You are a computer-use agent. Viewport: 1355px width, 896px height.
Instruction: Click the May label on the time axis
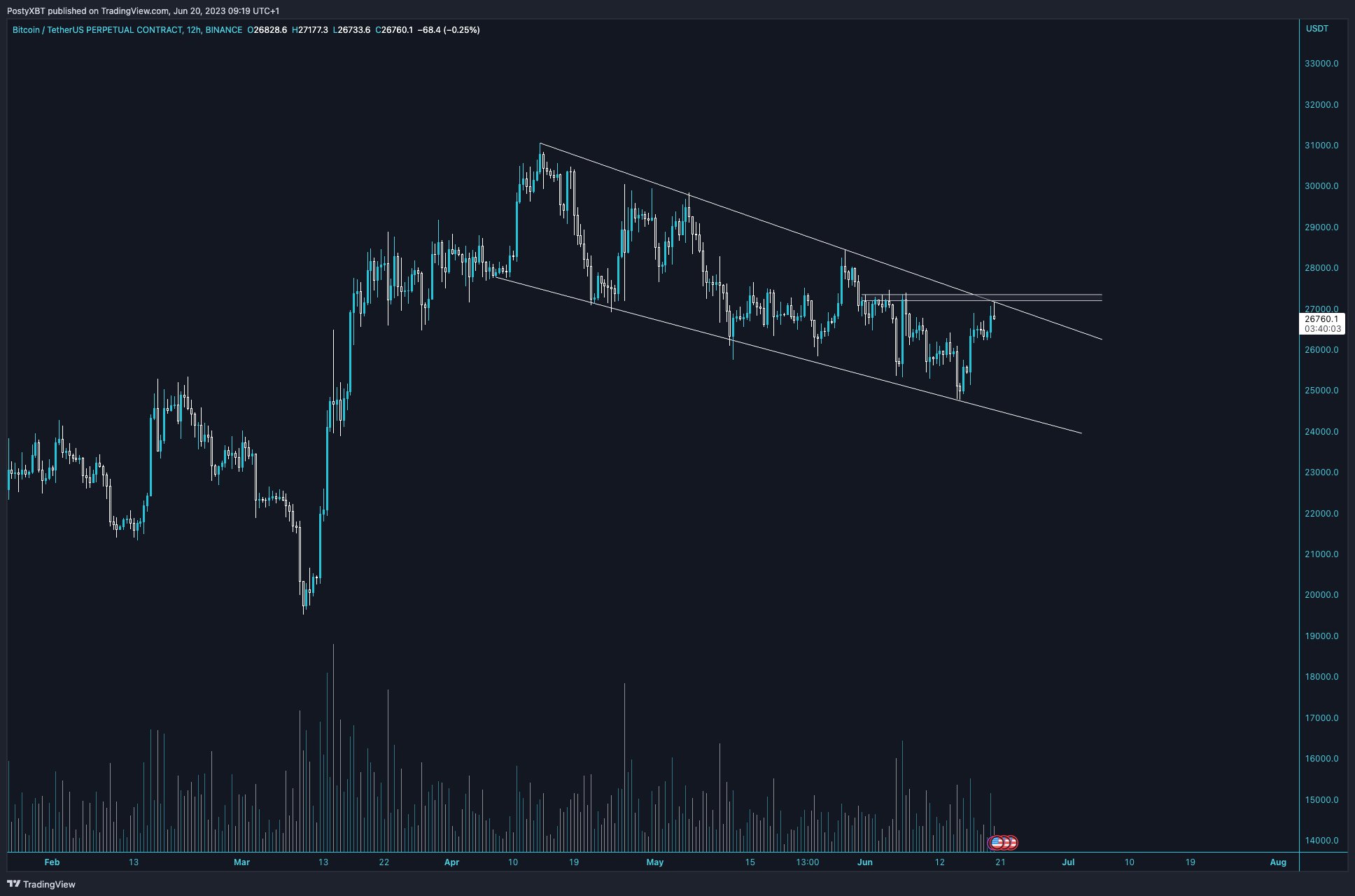point(655,862)
